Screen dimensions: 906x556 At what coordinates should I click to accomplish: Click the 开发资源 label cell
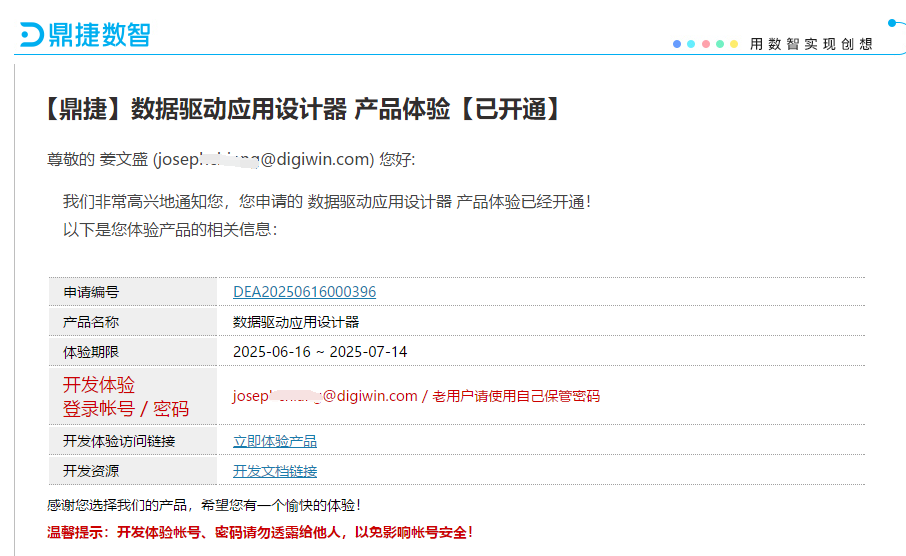click(x=133, y=471)
